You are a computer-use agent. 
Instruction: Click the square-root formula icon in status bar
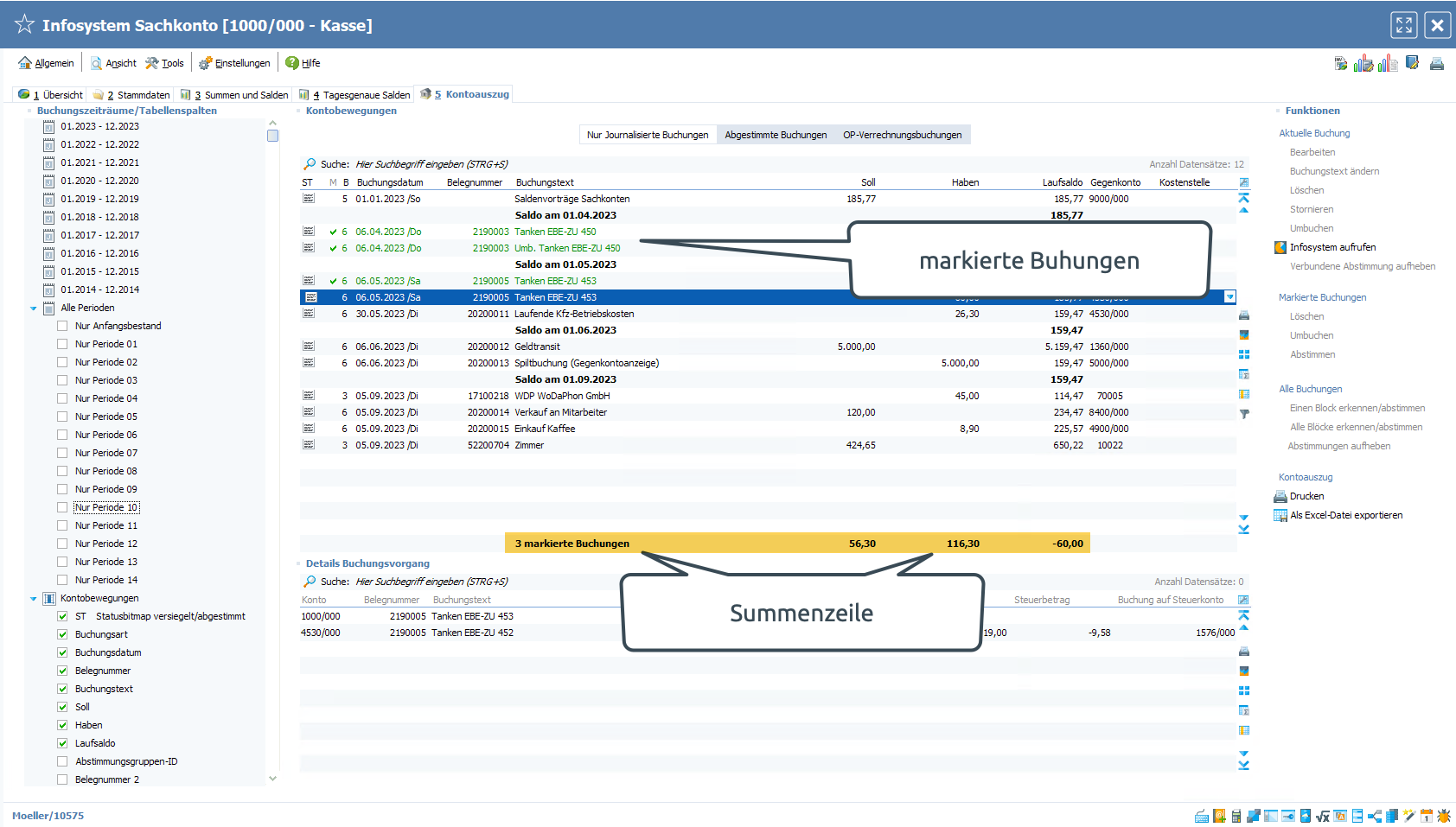tap(1323, 816)
